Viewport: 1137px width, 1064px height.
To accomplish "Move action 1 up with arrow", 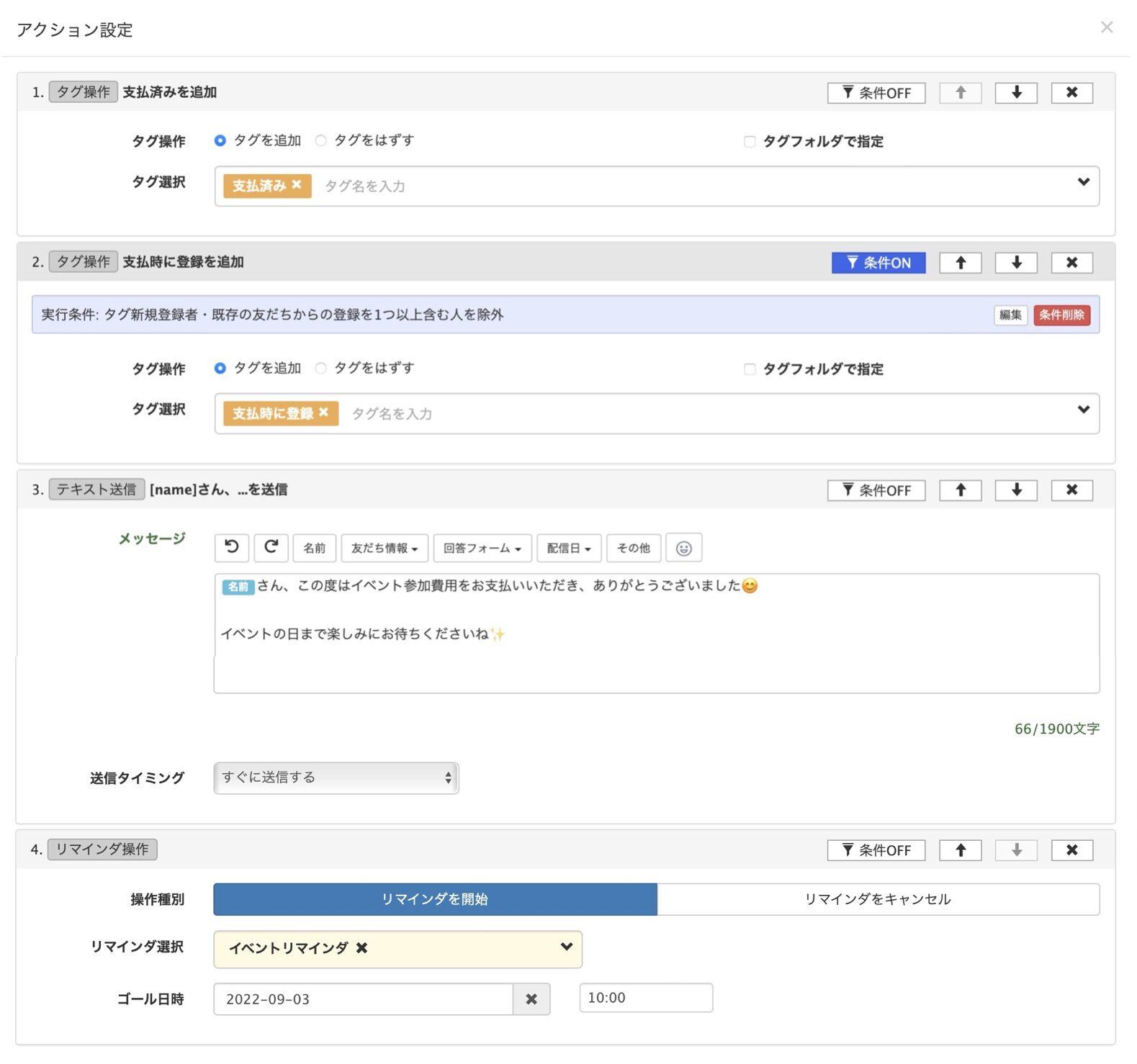I will (x=960, y=93).
